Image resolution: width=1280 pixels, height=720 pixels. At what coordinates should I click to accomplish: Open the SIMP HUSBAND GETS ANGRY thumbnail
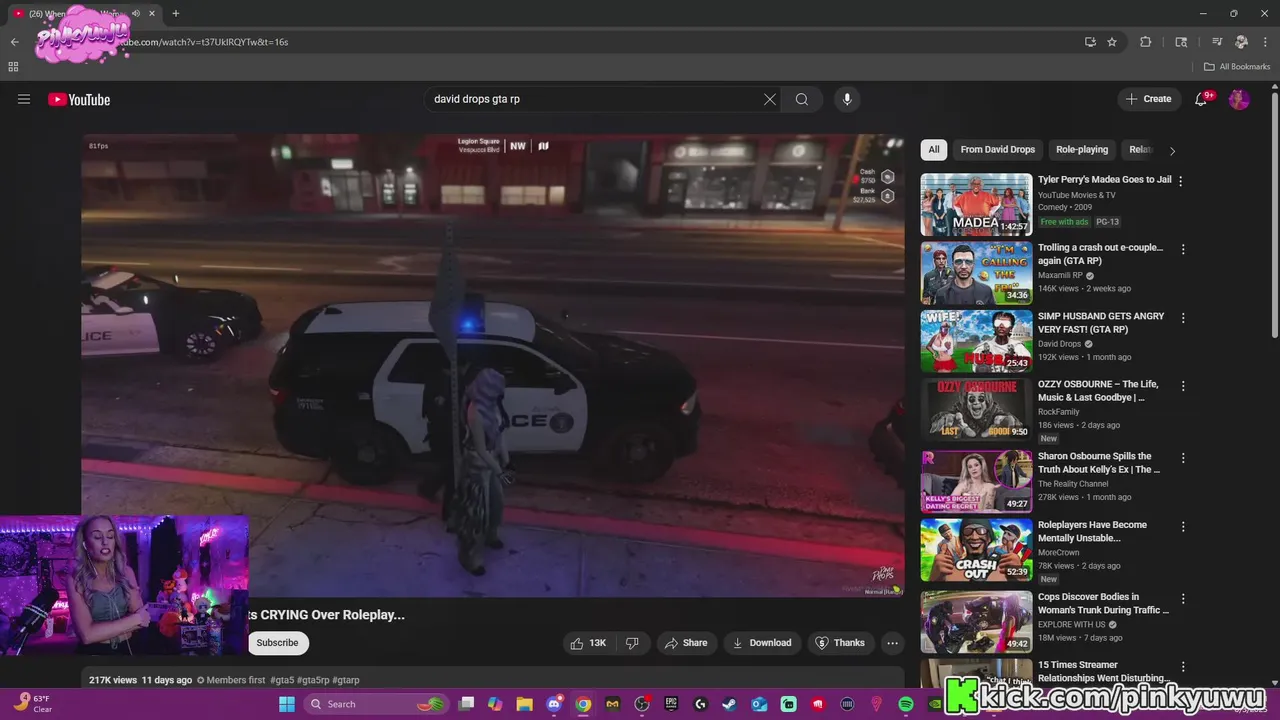click(x=976, y=341)
